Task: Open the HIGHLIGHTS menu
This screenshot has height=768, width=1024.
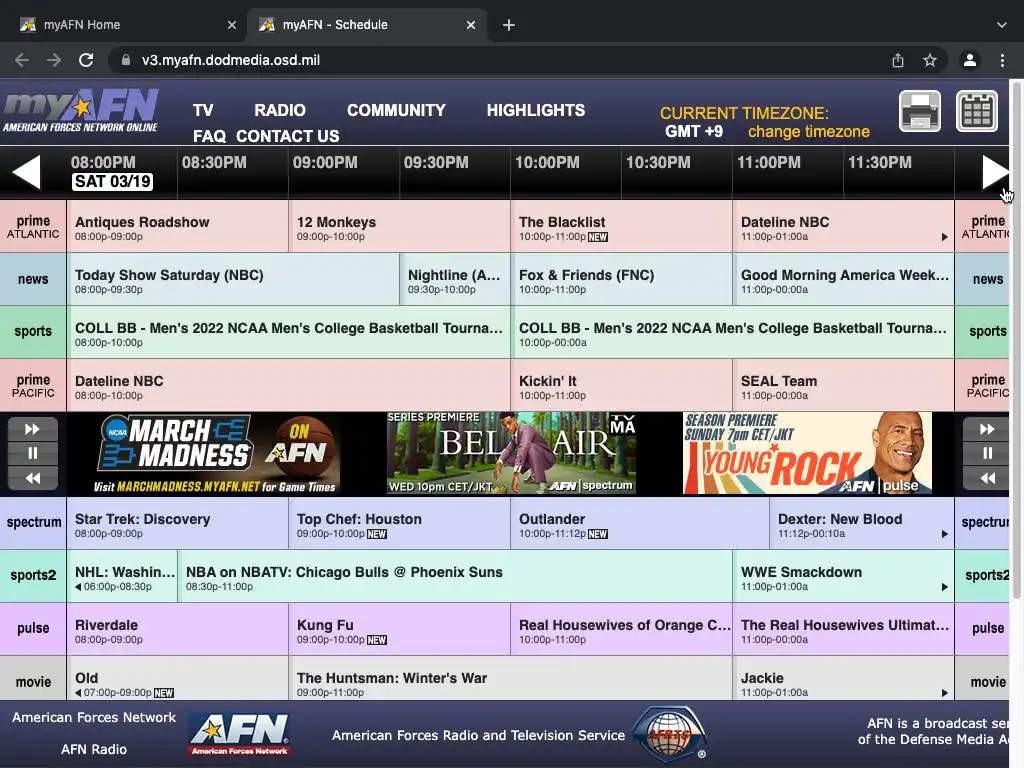Action: pos(536,110)
